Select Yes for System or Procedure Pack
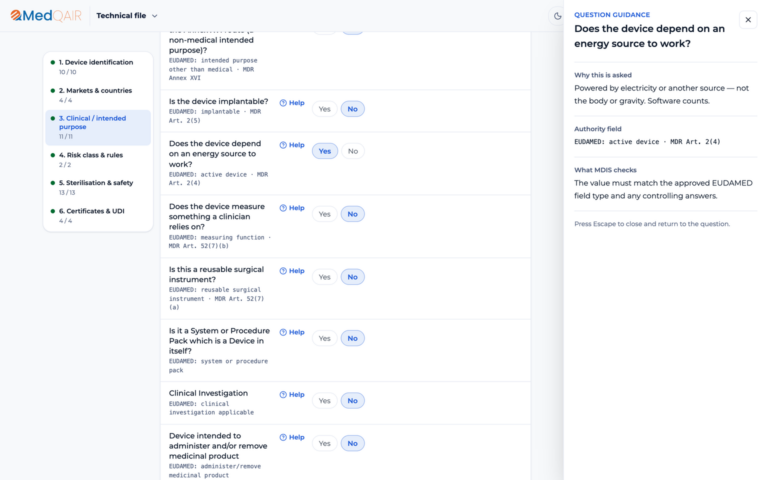The width and height of the screenshot is (768, 480). 324,338
